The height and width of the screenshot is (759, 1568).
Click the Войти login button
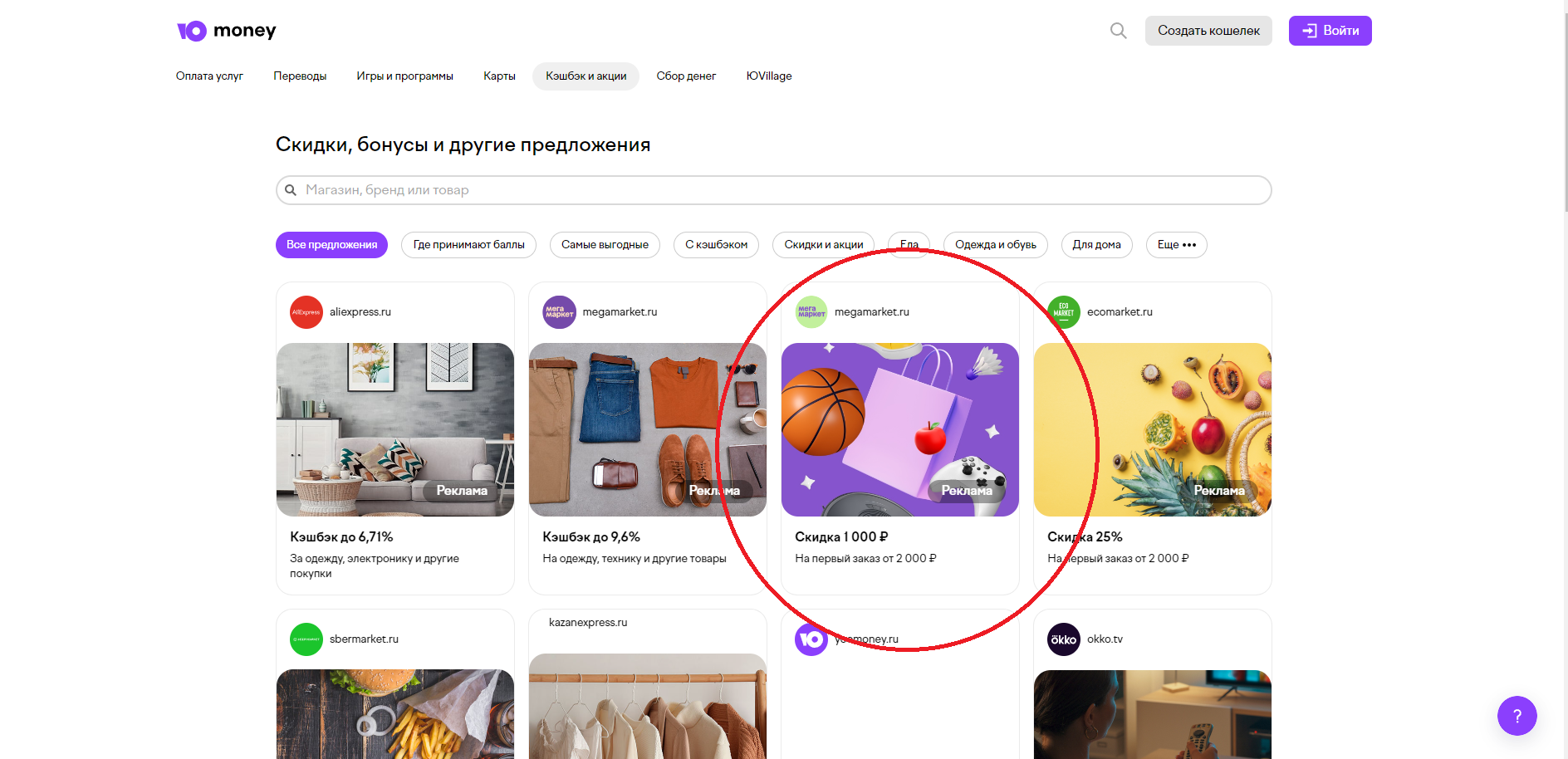(x=1330, y=31)
